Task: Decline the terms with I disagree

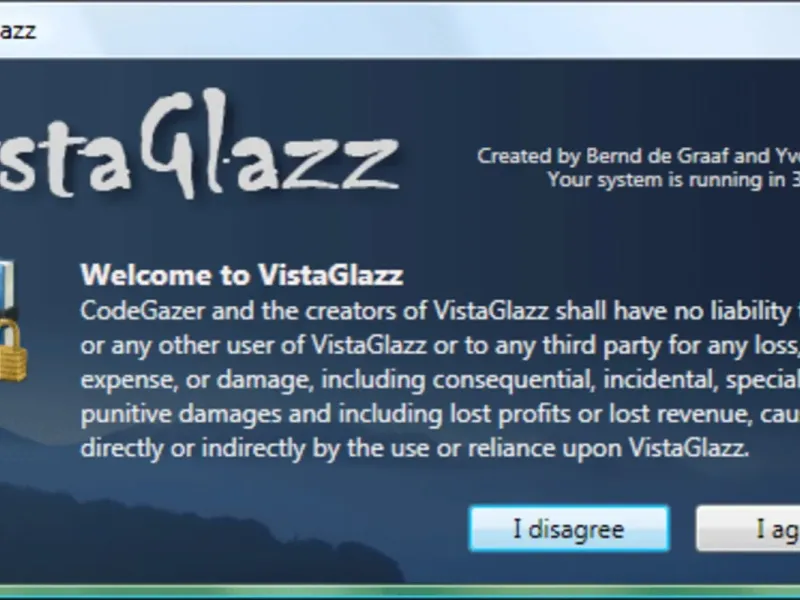Action: pyautogui.click(x=569, y=529)
